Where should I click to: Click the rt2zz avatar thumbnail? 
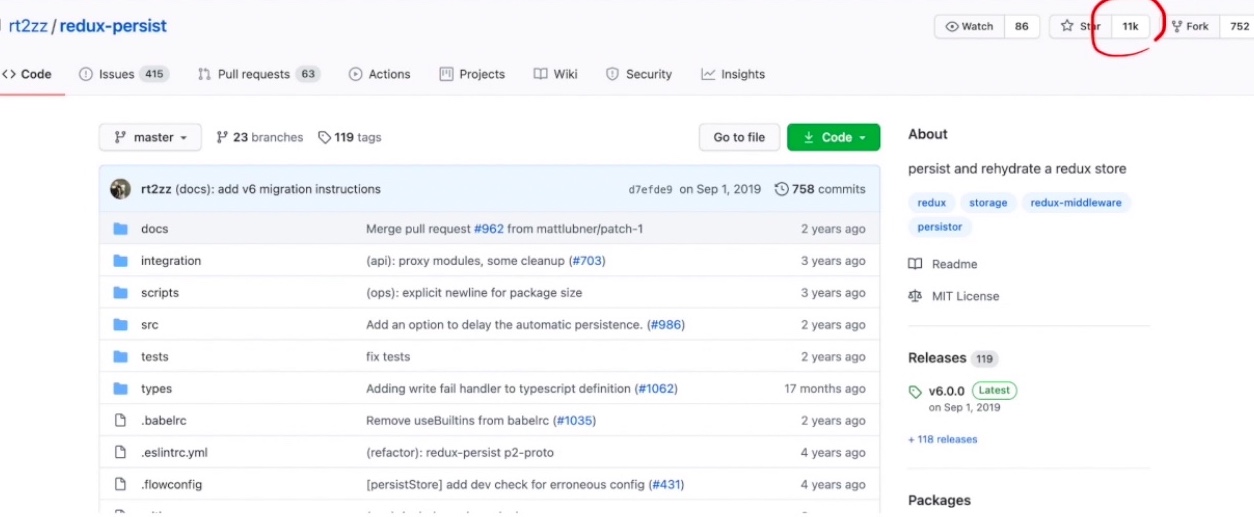point(120,189)
